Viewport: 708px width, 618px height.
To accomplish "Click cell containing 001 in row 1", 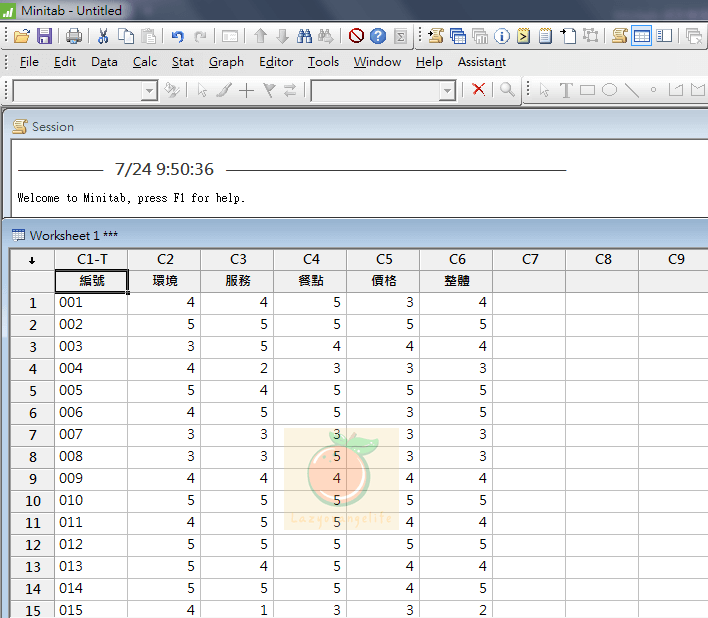I will click(91, 302).
